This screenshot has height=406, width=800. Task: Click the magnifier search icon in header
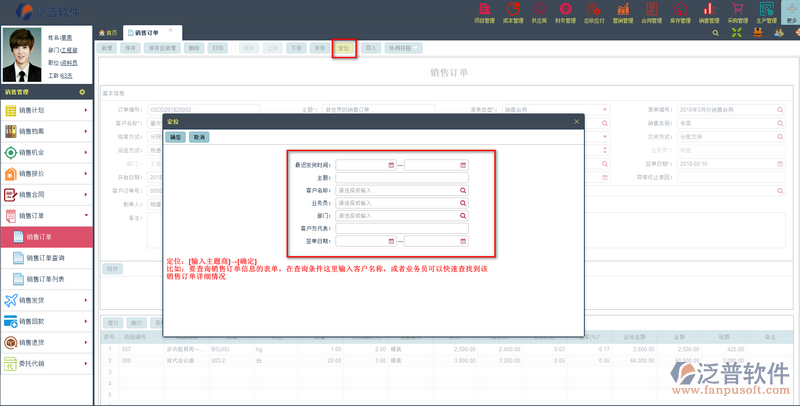click(x=716, y=33)
